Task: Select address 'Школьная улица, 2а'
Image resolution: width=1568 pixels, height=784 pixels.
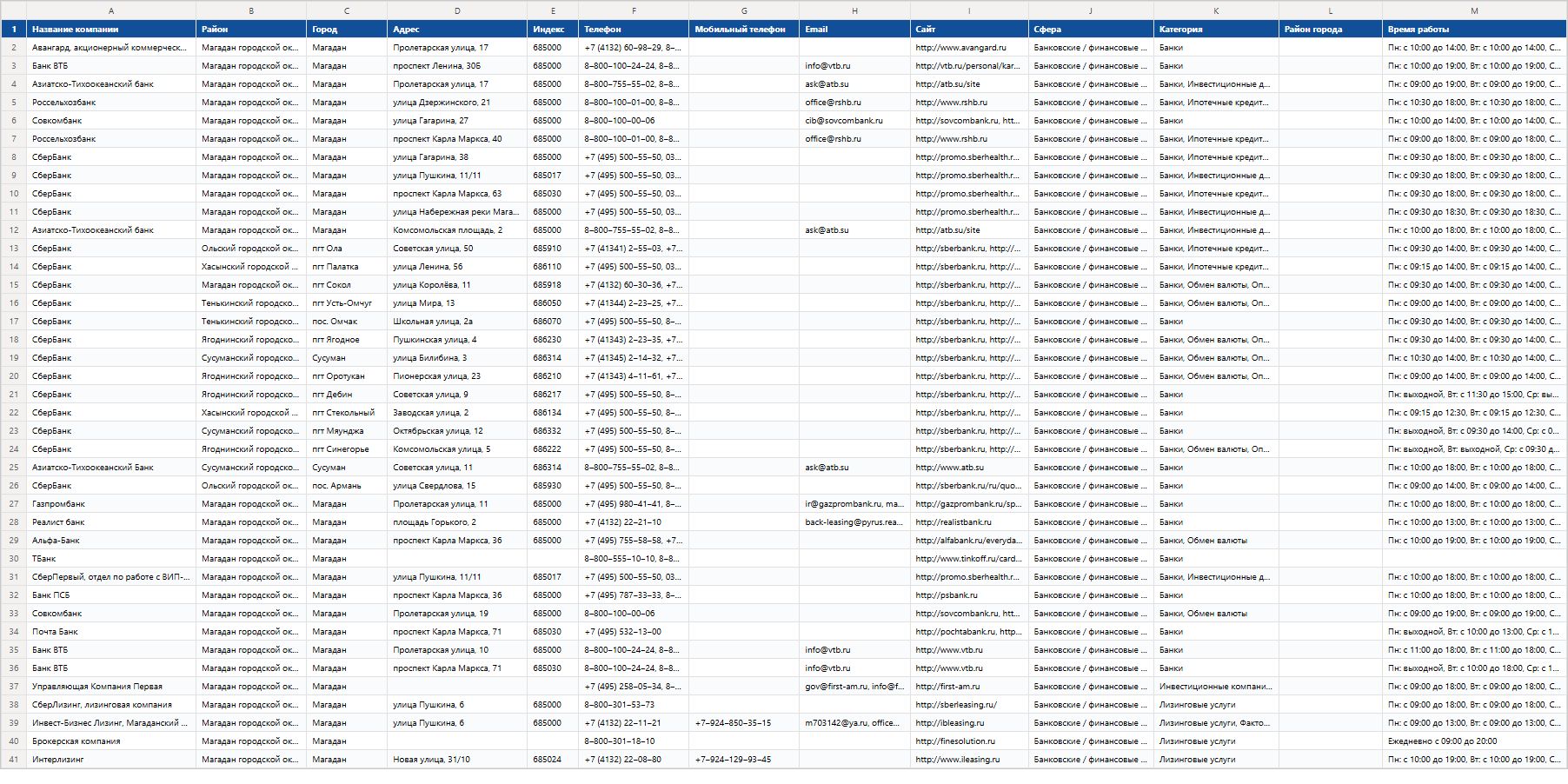Action: click(457, 321)
